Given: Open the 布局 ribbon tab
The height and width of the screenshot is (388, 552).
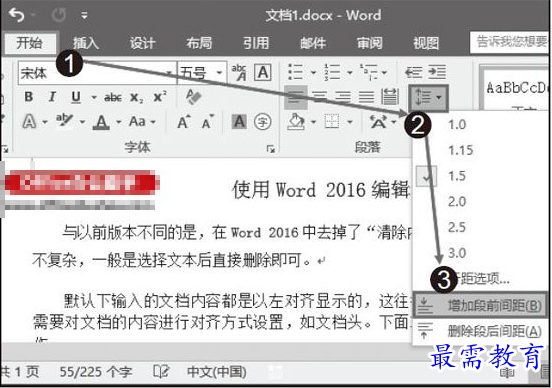Looking at the screenshot, I should pos(199,43).
